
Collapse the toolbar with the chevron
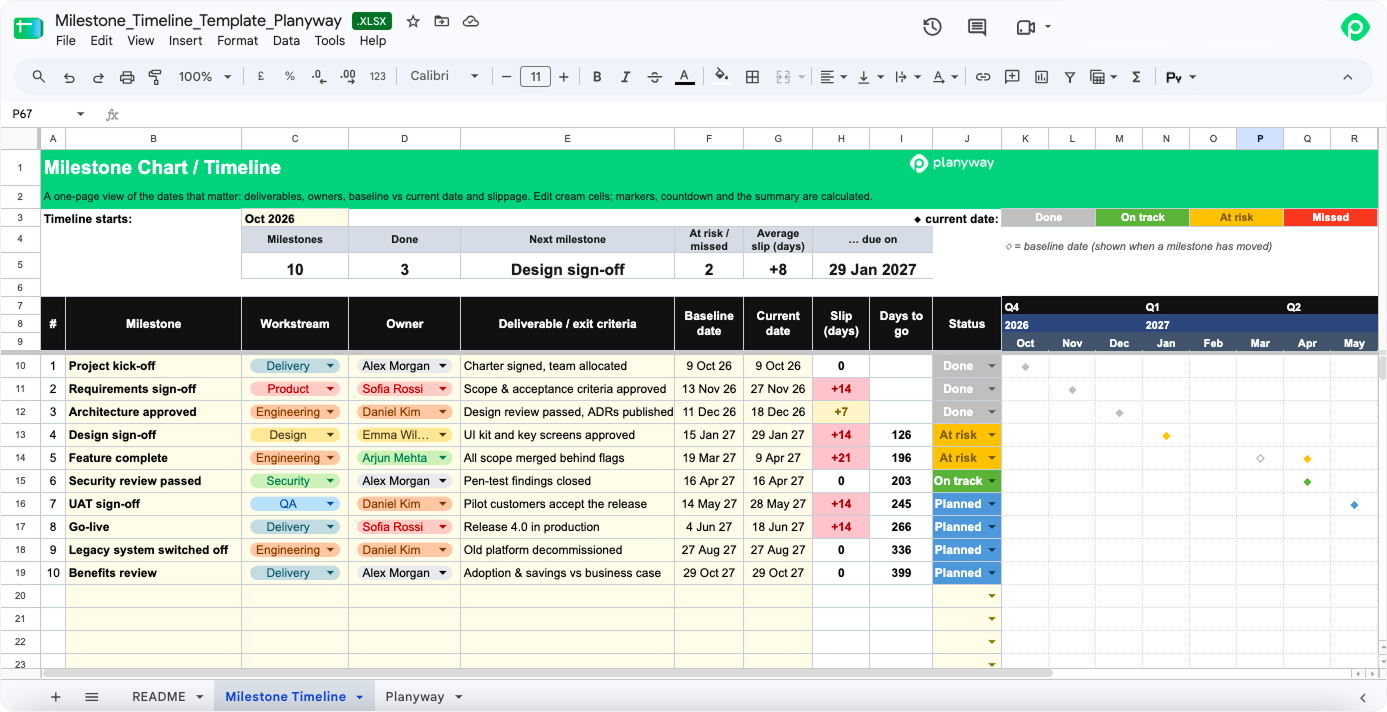pyautogui.click(x=1347, y=77)
